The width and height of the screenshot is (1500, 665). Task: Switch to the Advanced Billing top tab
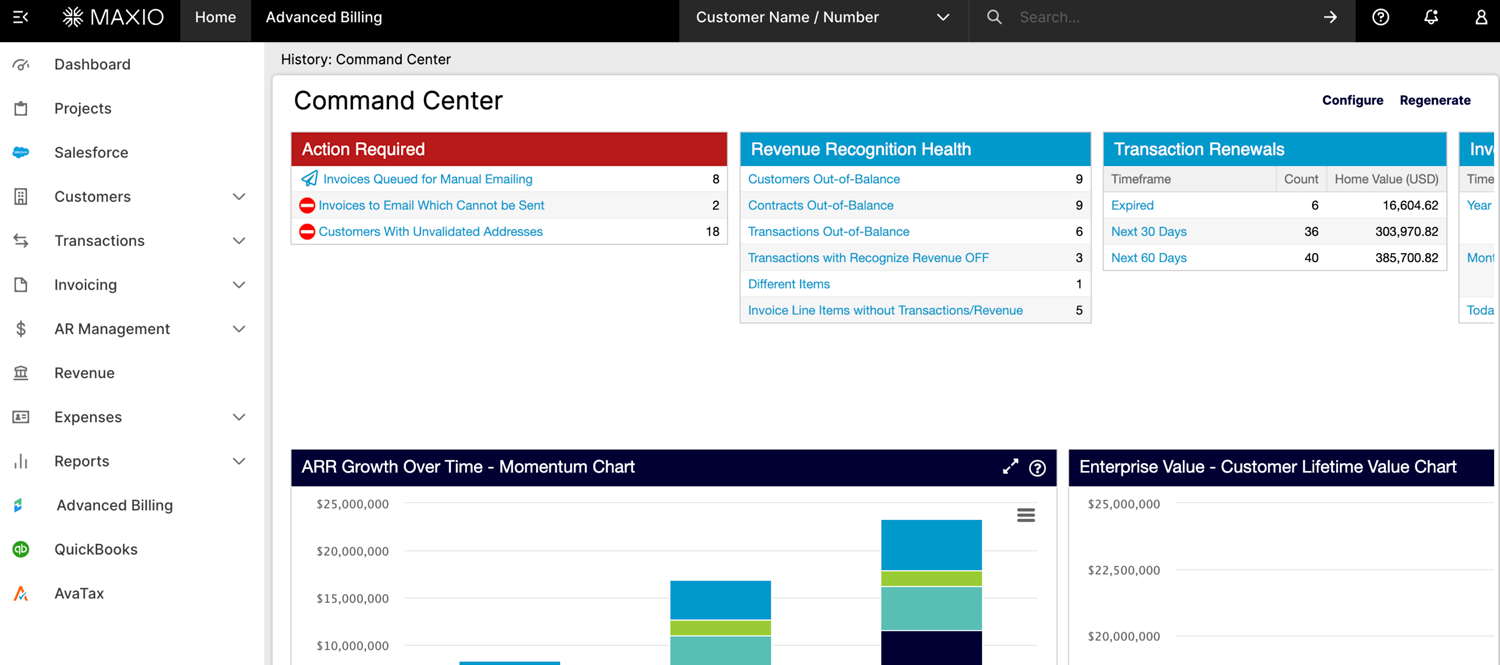coord(324,17)
